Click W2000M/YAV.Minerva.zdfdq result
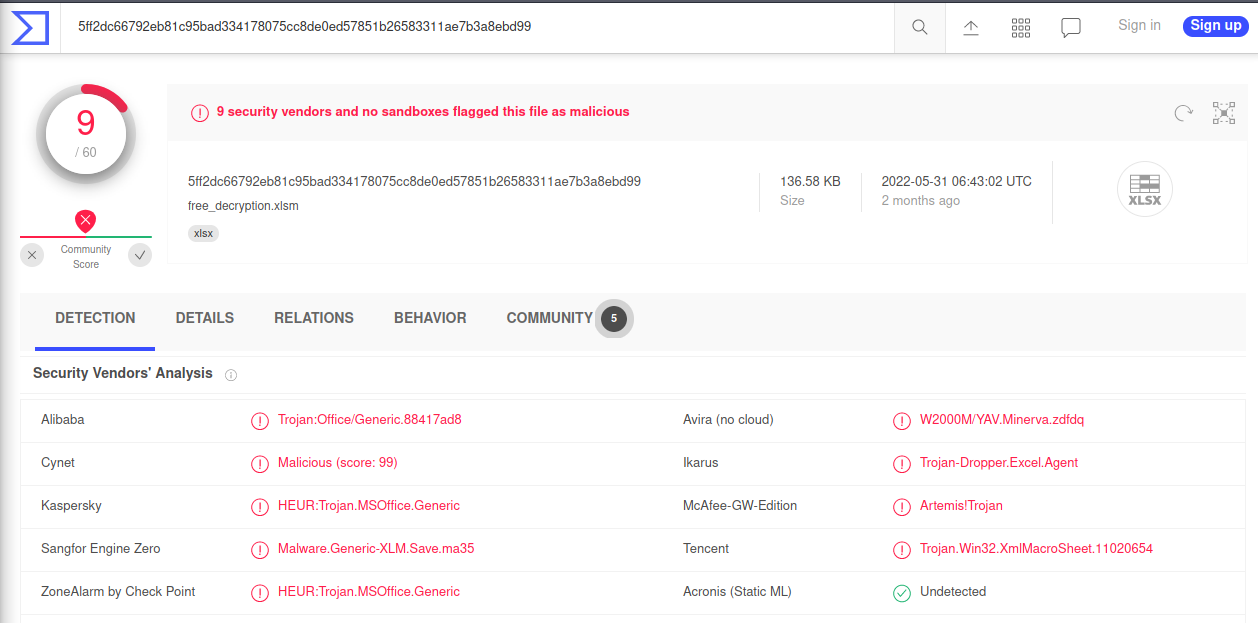This screenshot has width=1258, height=623. (x=1002, y=420)
